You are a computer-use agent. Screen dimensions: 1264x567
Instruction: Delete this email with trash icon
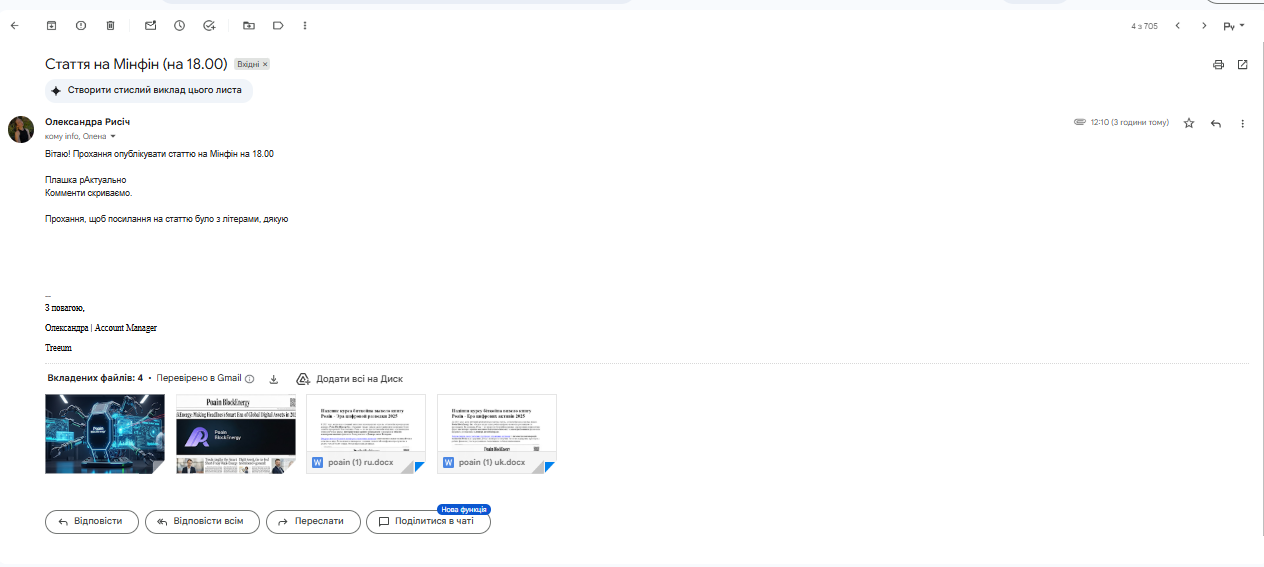(110, 25)
